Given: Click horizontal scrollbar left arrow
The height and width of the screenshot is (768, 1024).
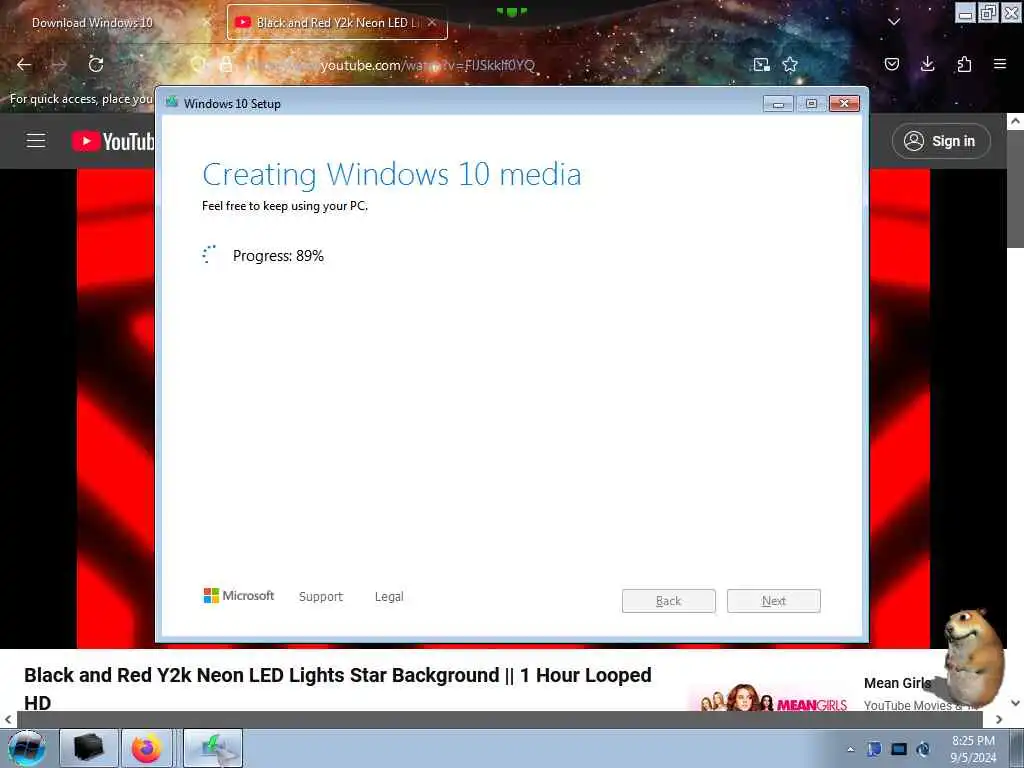Looking at the screenshot, I should point(8,719).
